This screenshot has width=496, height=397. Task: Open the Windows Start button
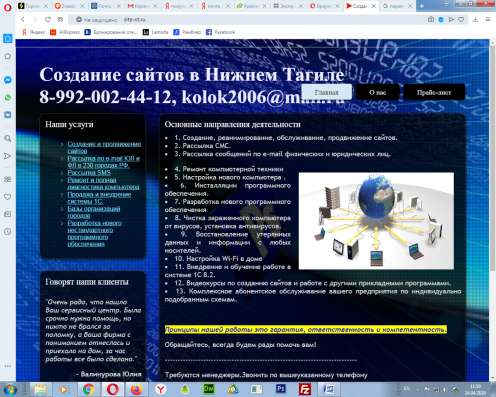coord(9,389)
